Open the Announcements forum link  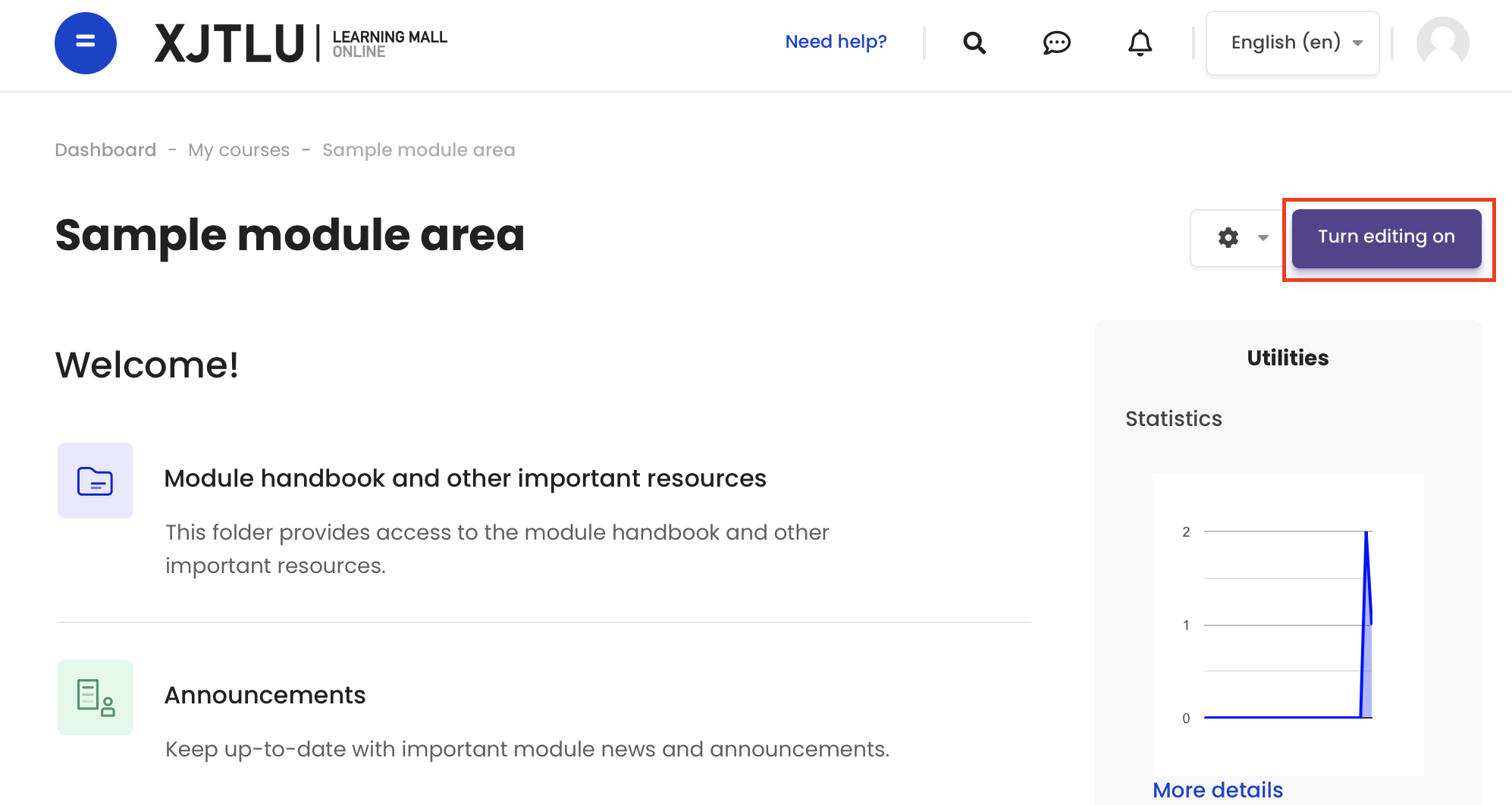coord(265,696)
